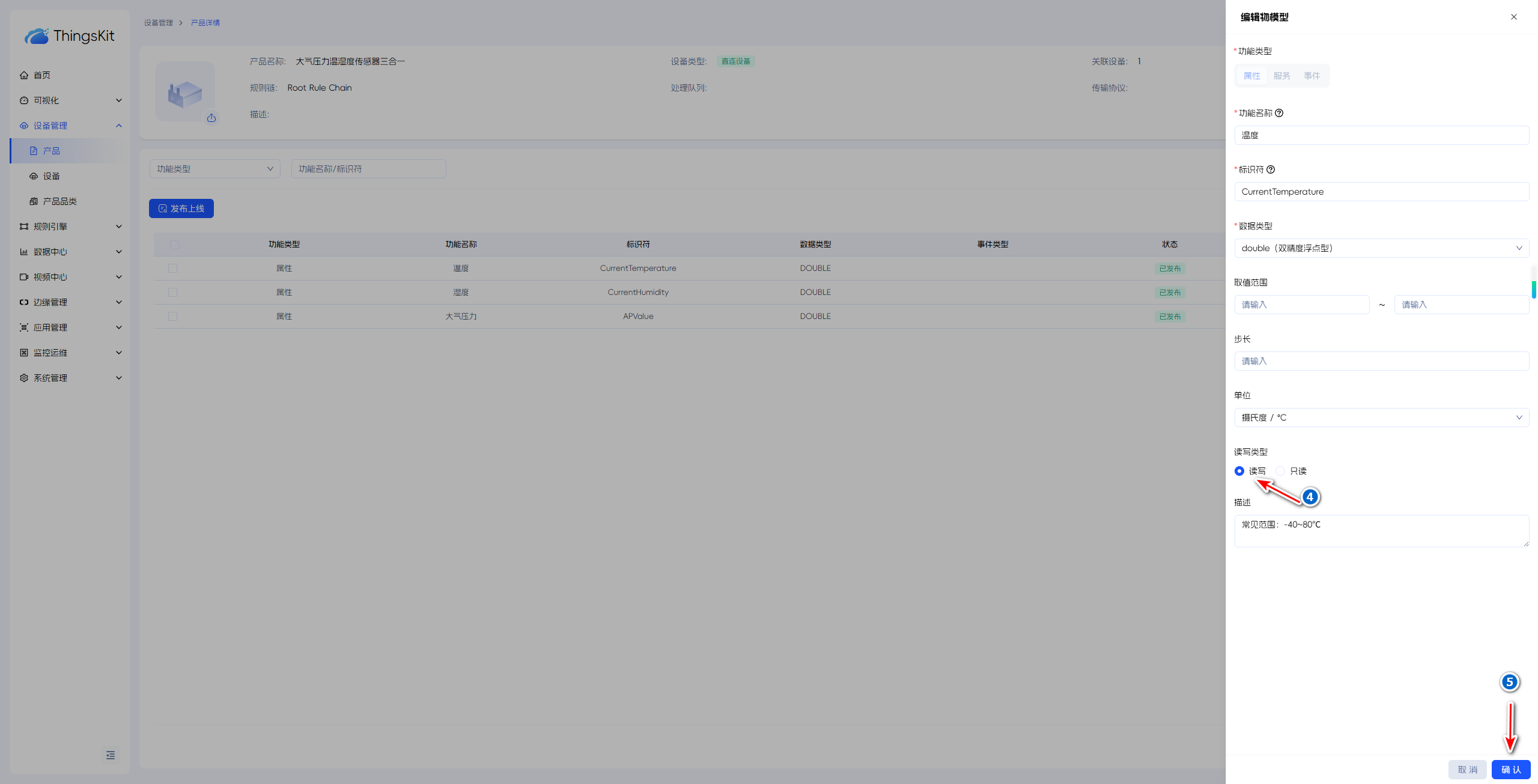This screenshot has width=1538, height=784.
Task: Switch to the 服务 function type tab
Action: [x=1281, y=76]
